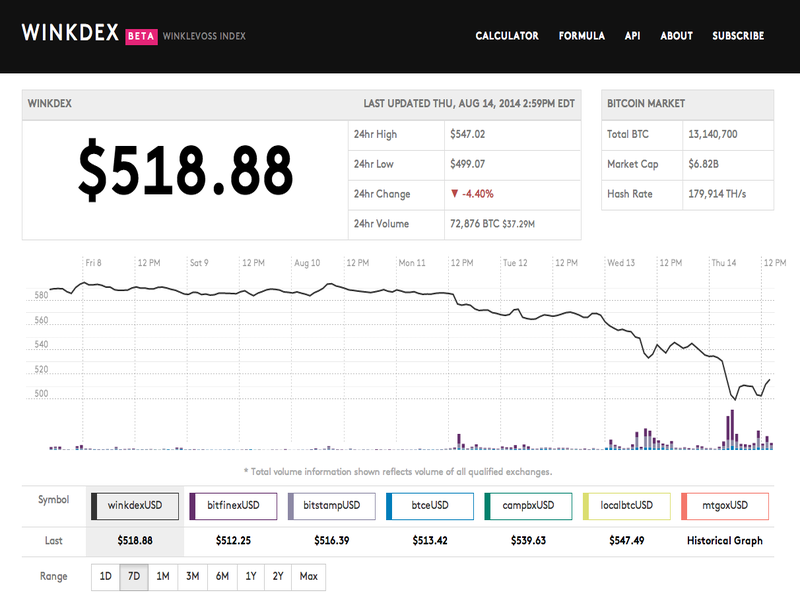Image resolution: width=800 pixels, height=600 pixels.
Task: Select the winkdexUSD symbol
Action: (135, 506)
